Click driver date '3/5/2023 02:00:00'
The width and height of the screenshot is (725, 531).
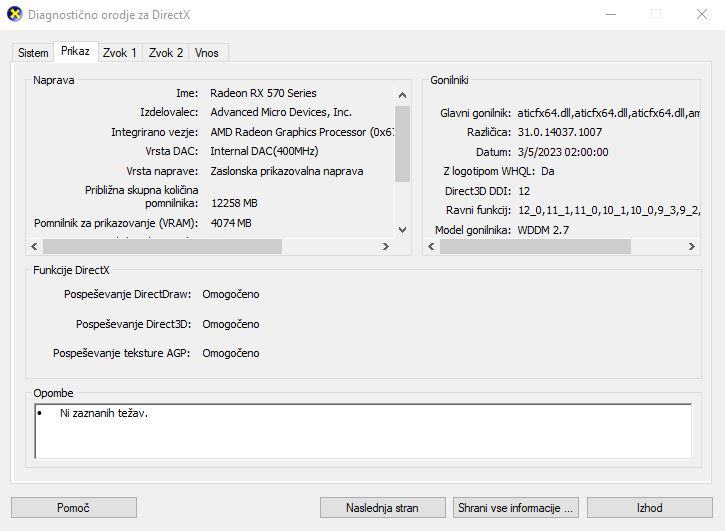click(563, 152)
